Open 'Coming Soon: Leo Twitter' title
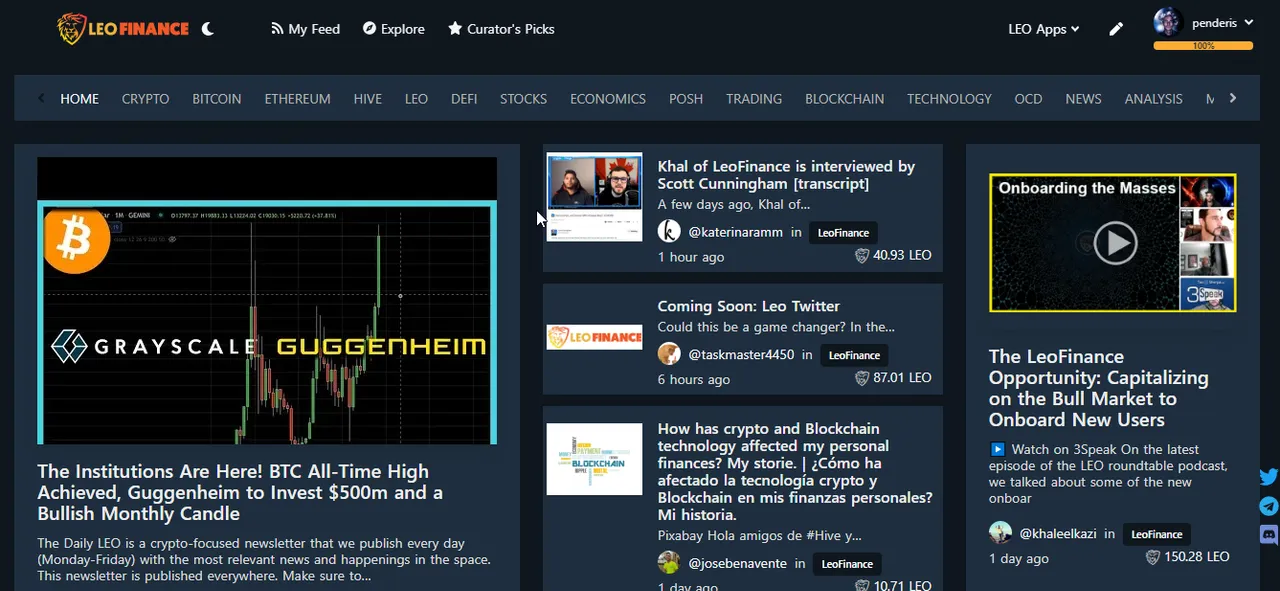 749,306
